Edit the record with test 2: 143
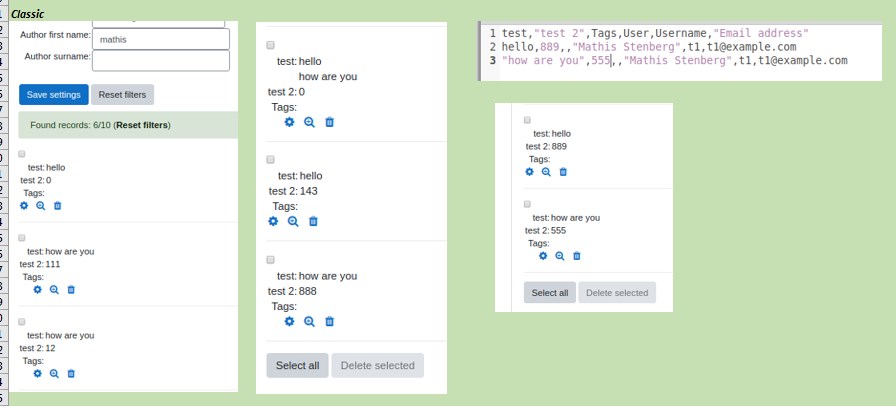896x406 pixels. (273, 221)
